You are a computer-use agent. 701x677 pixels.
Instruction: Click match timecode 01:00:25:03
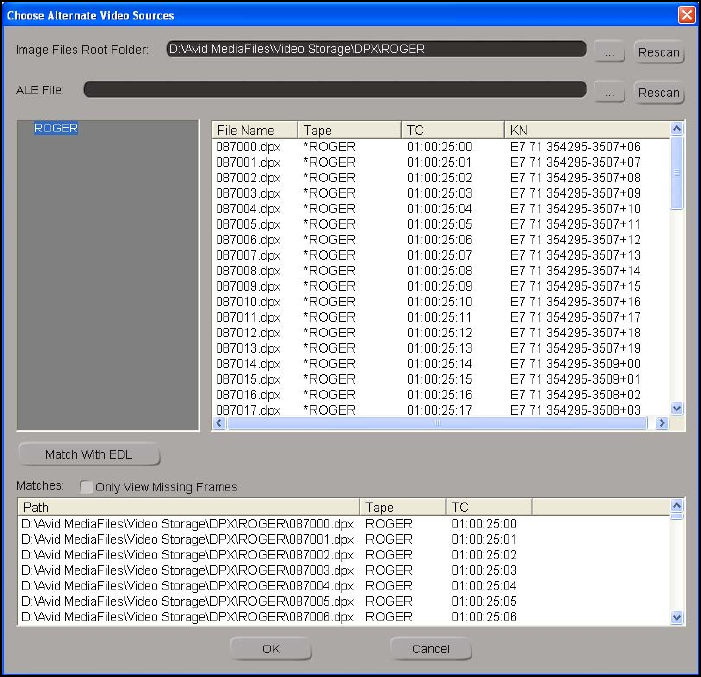484,570
